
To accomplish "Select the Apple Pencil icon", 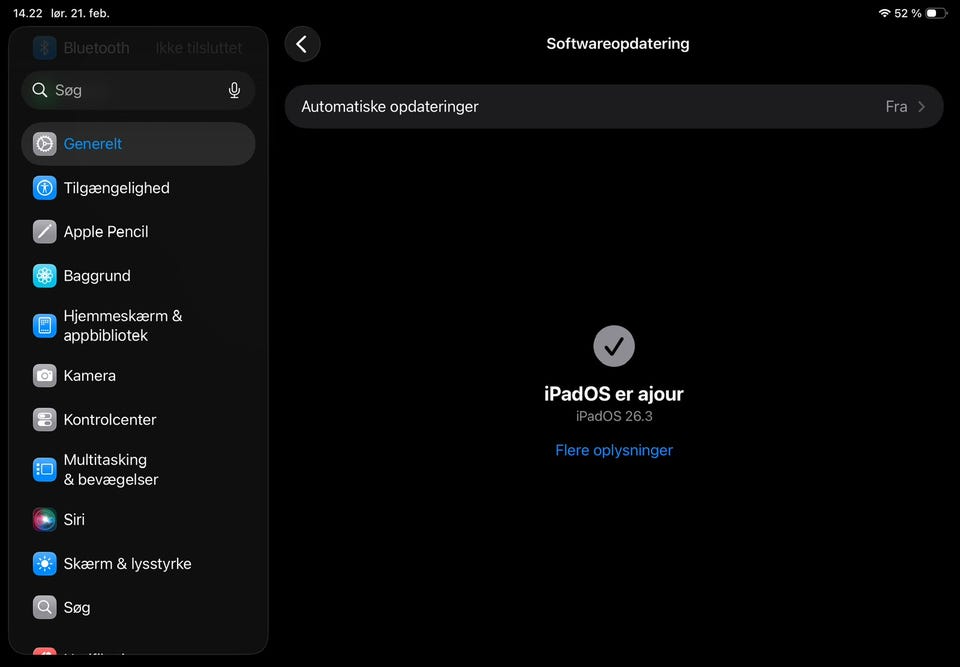I will 45,232.
